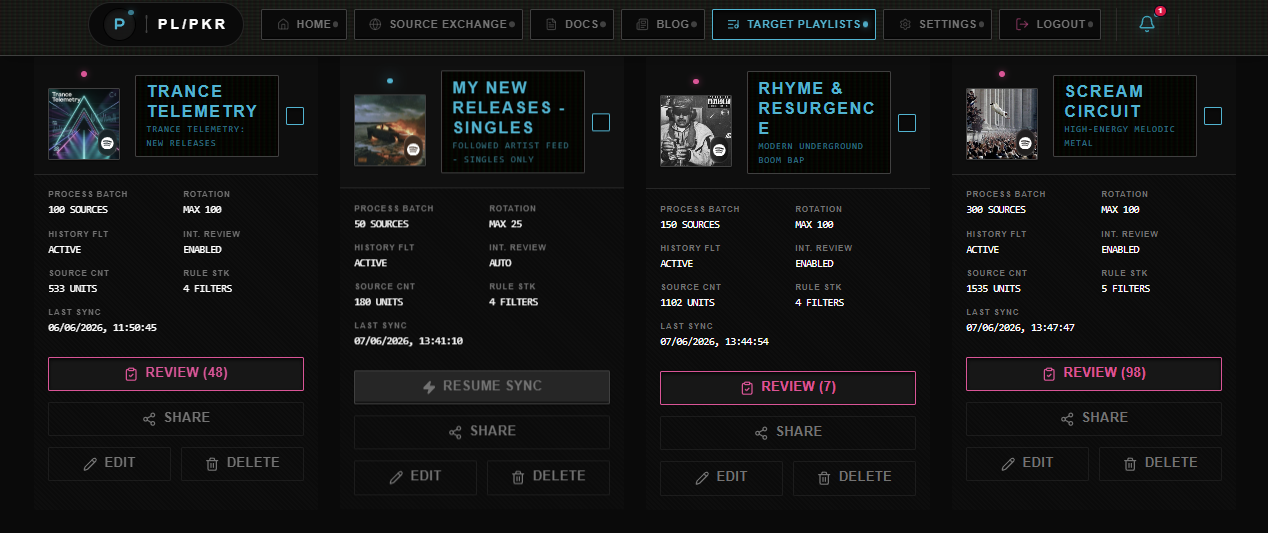Edit the Scream Circuit playlist

pos(1027,464)
